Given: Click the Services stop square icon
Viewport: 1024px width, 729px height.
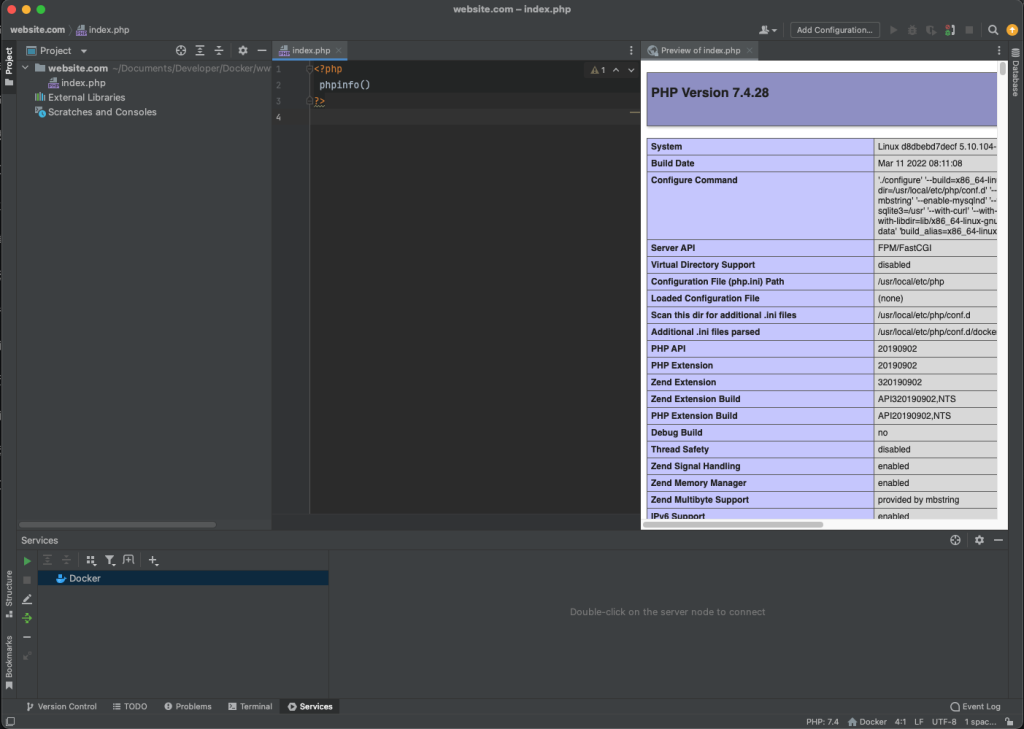Looking at the screenshot, I should (x=27, y=580).
